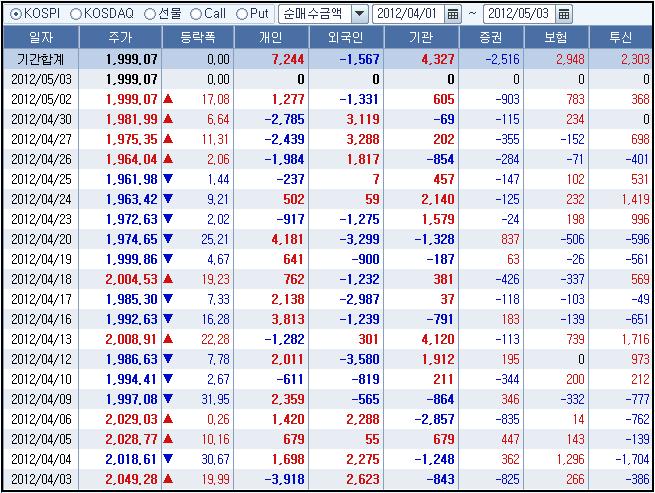Sort by the 개인 column header
Screen dimensions: 655x493
pyautogui.click(x=272, y=38)
